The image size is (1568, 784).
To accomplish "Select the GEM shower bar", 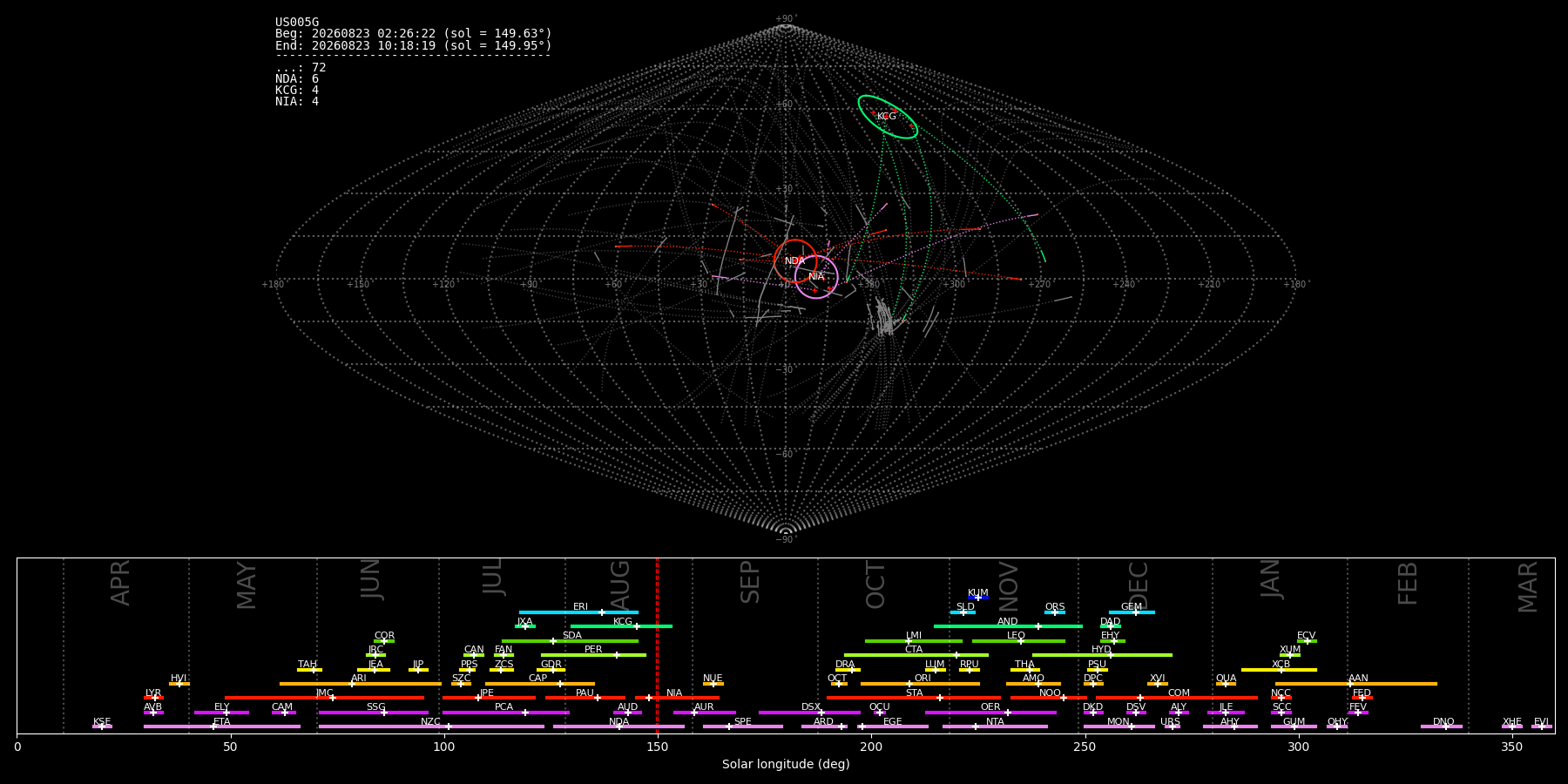I will [1132, 612].
